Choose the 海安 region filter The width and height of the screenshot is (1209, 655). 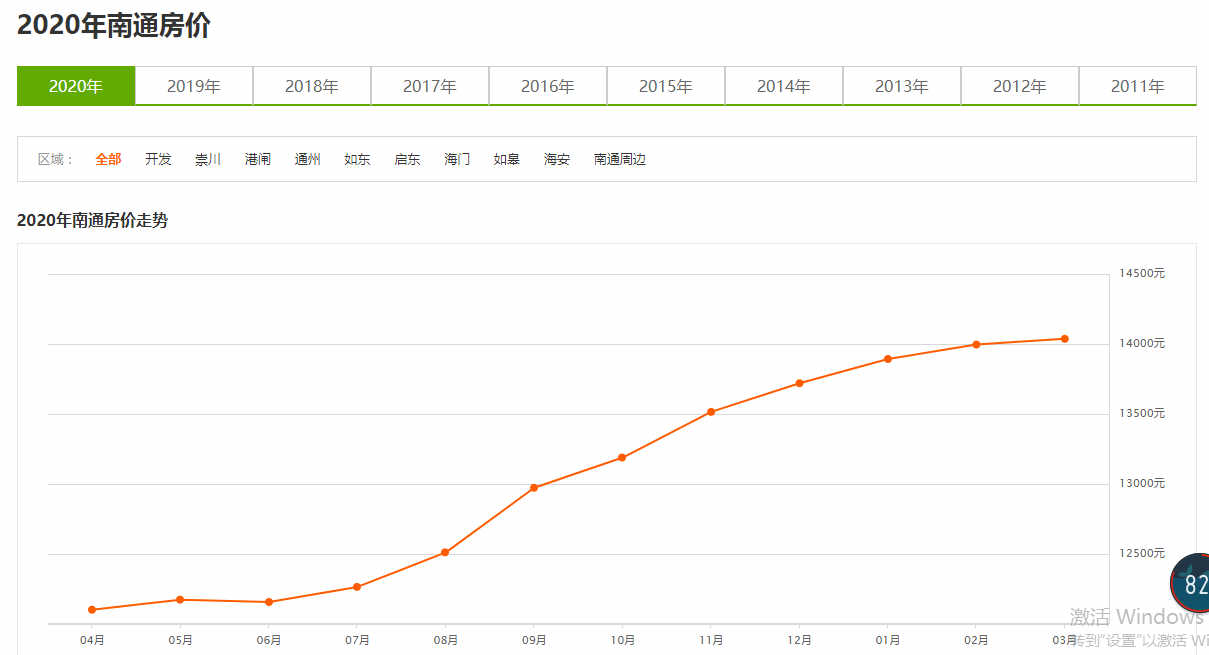coord(556,158)
